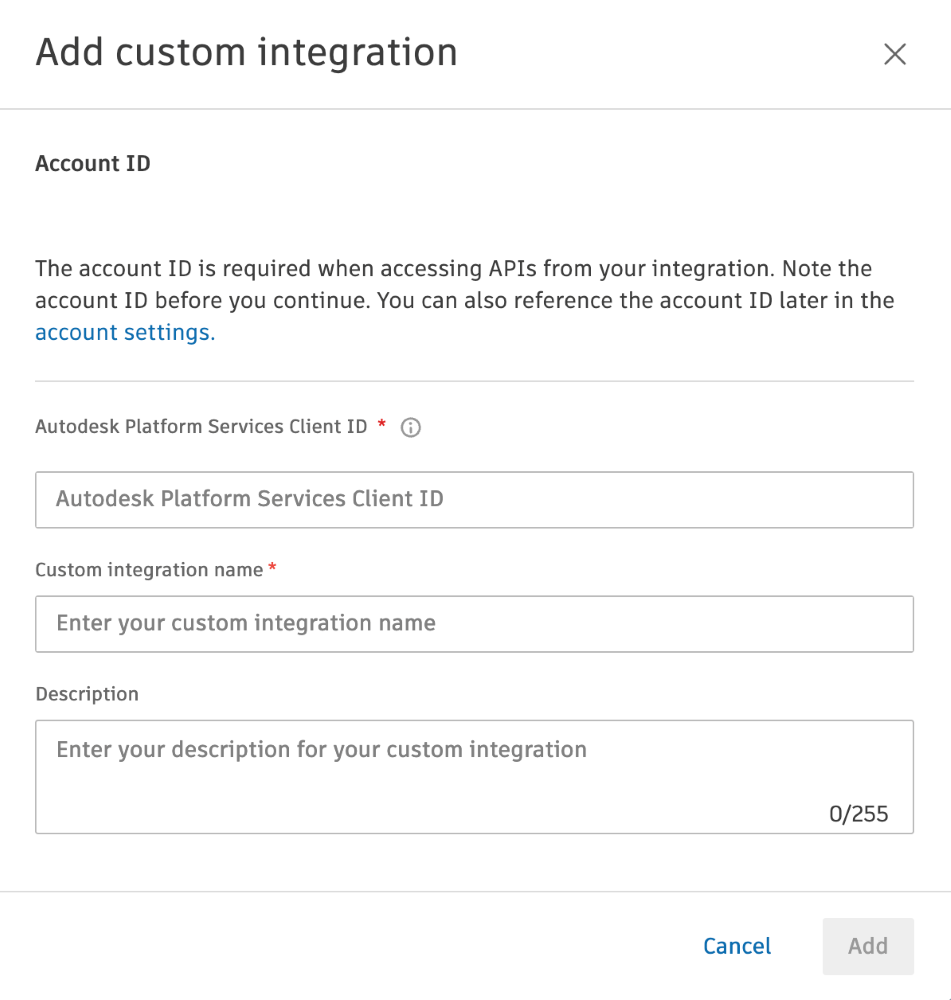
Task: Click the Add button
Action: (x=868, y=946)
